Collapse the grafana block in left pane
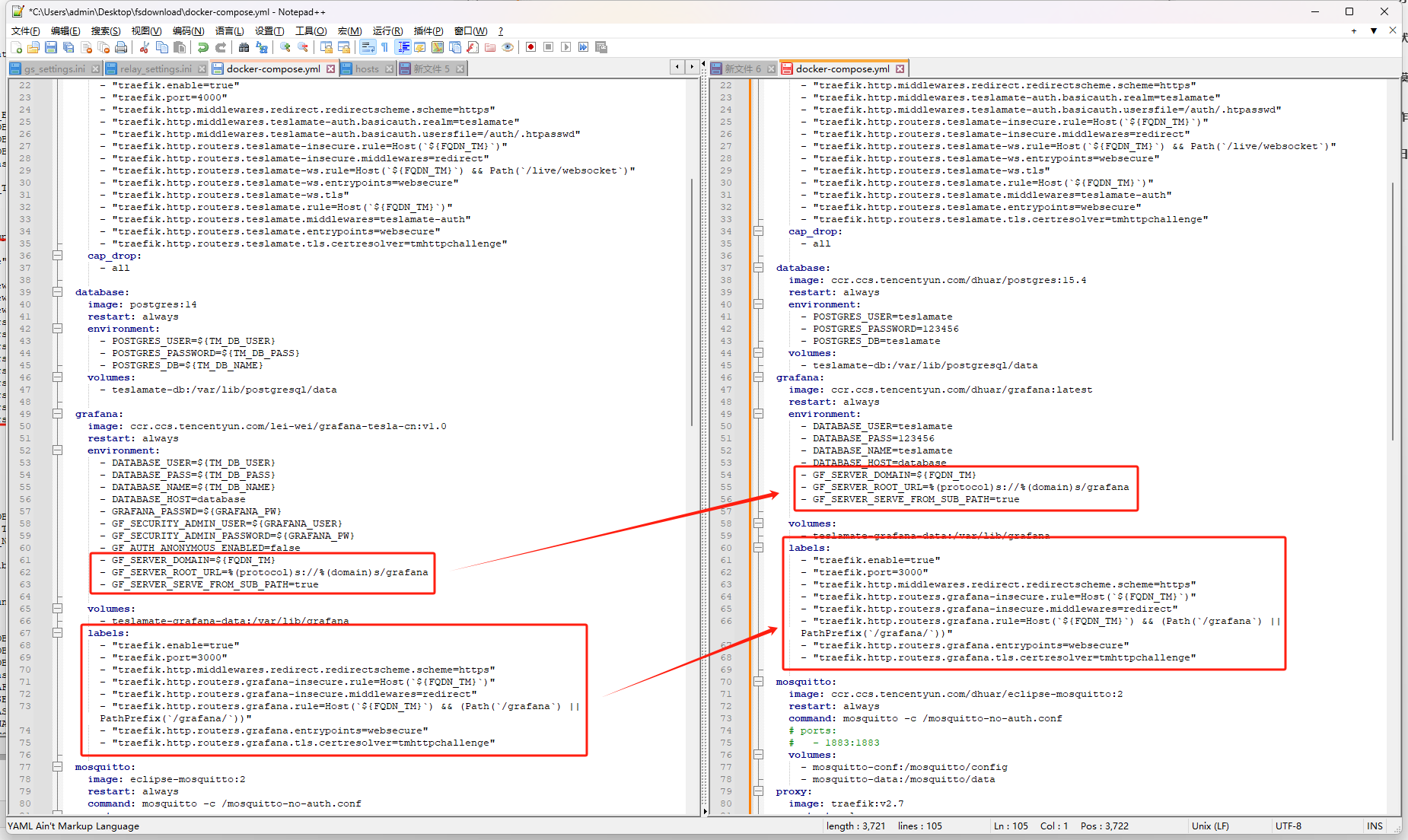The width and height of the screenshot is (1408, 840). tap(58, 414)
